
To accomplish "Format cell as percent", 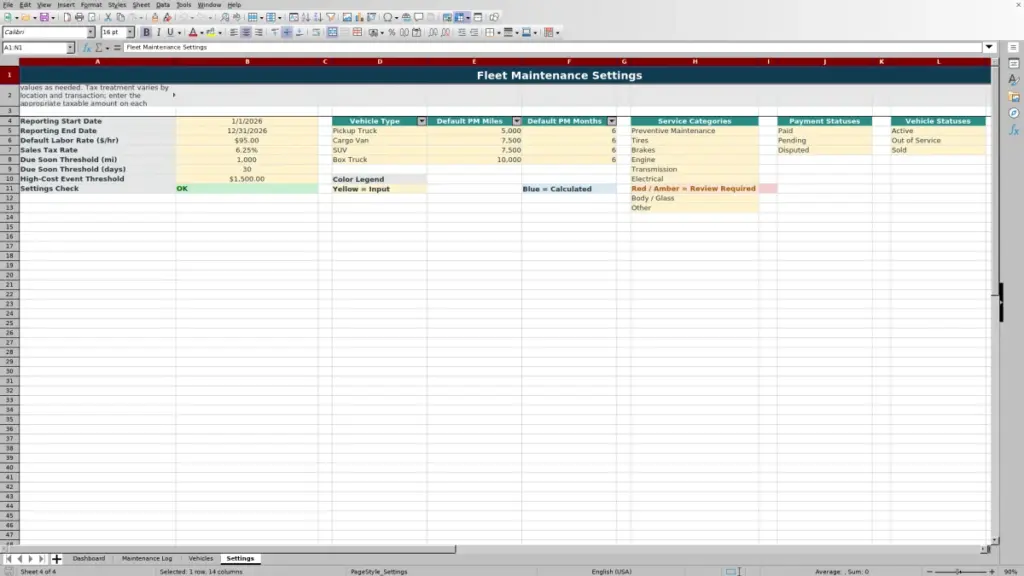I will pos(392,32).
